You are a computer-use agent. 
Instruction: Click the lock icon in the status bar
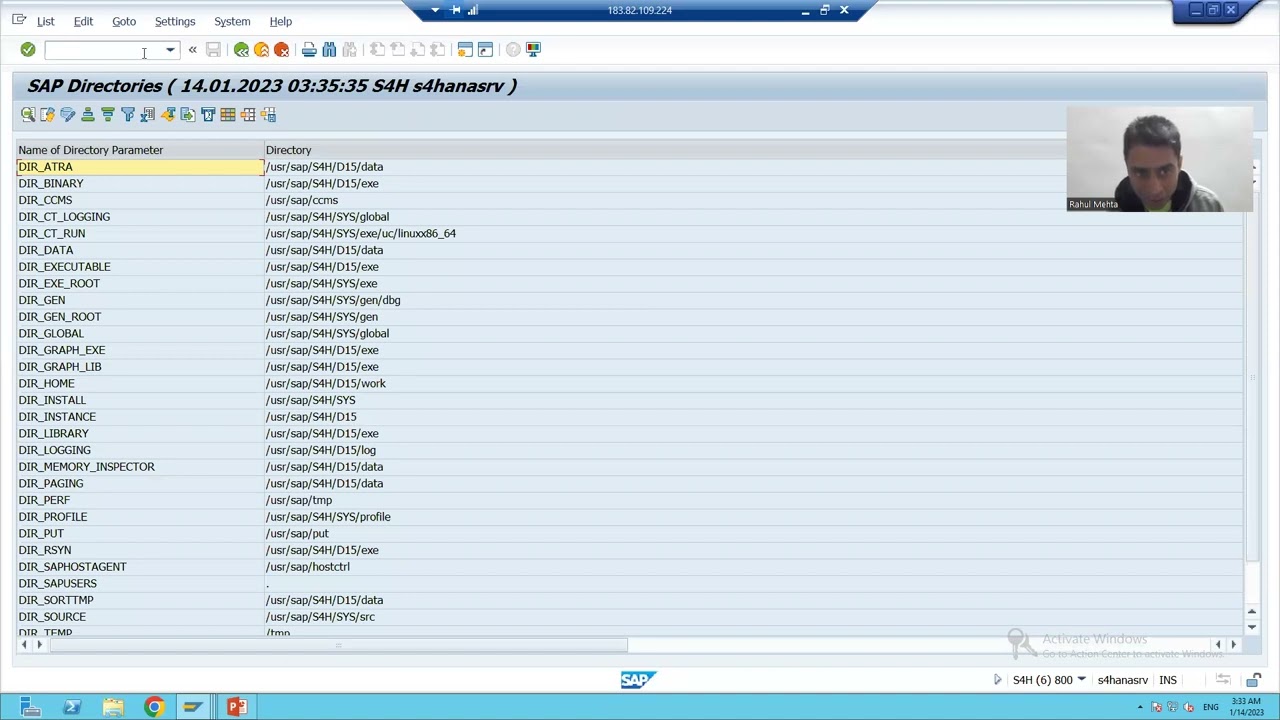click(x=1253, y=680)
